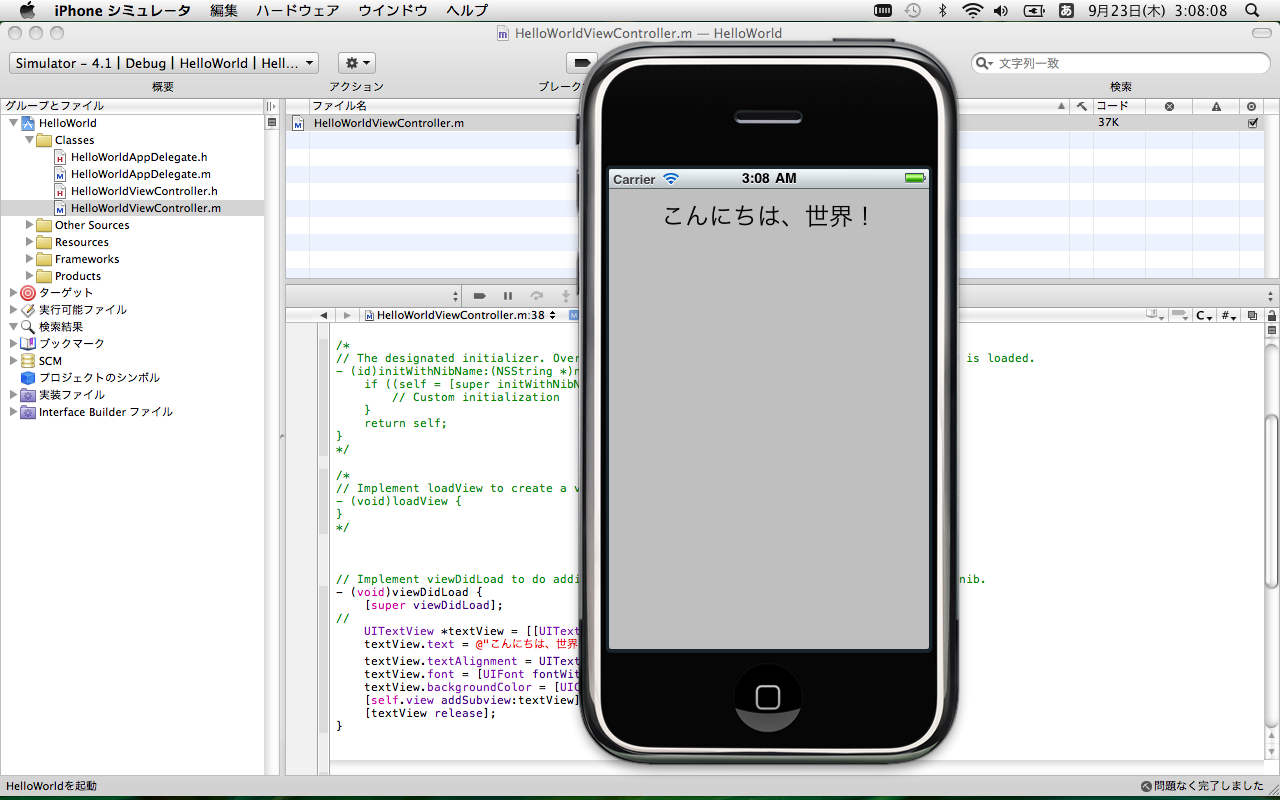This screenshot has height=800, width=1280.
Task: Collapse the Classes folder
Action: (29, 140)
